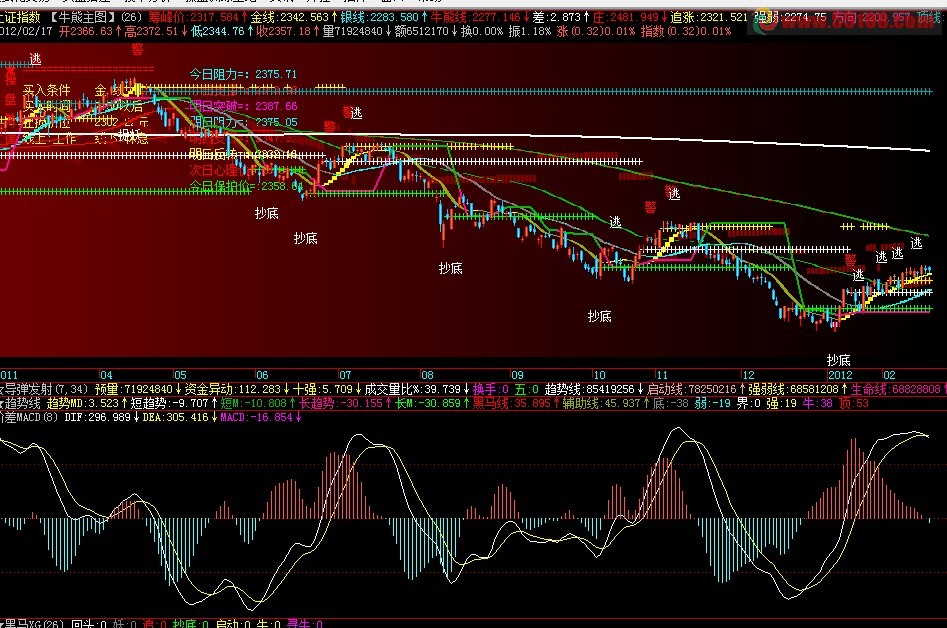Click the 生命线:68828808 value
The width and height of the screenshot is (947, 628).
tap(898, 389)
